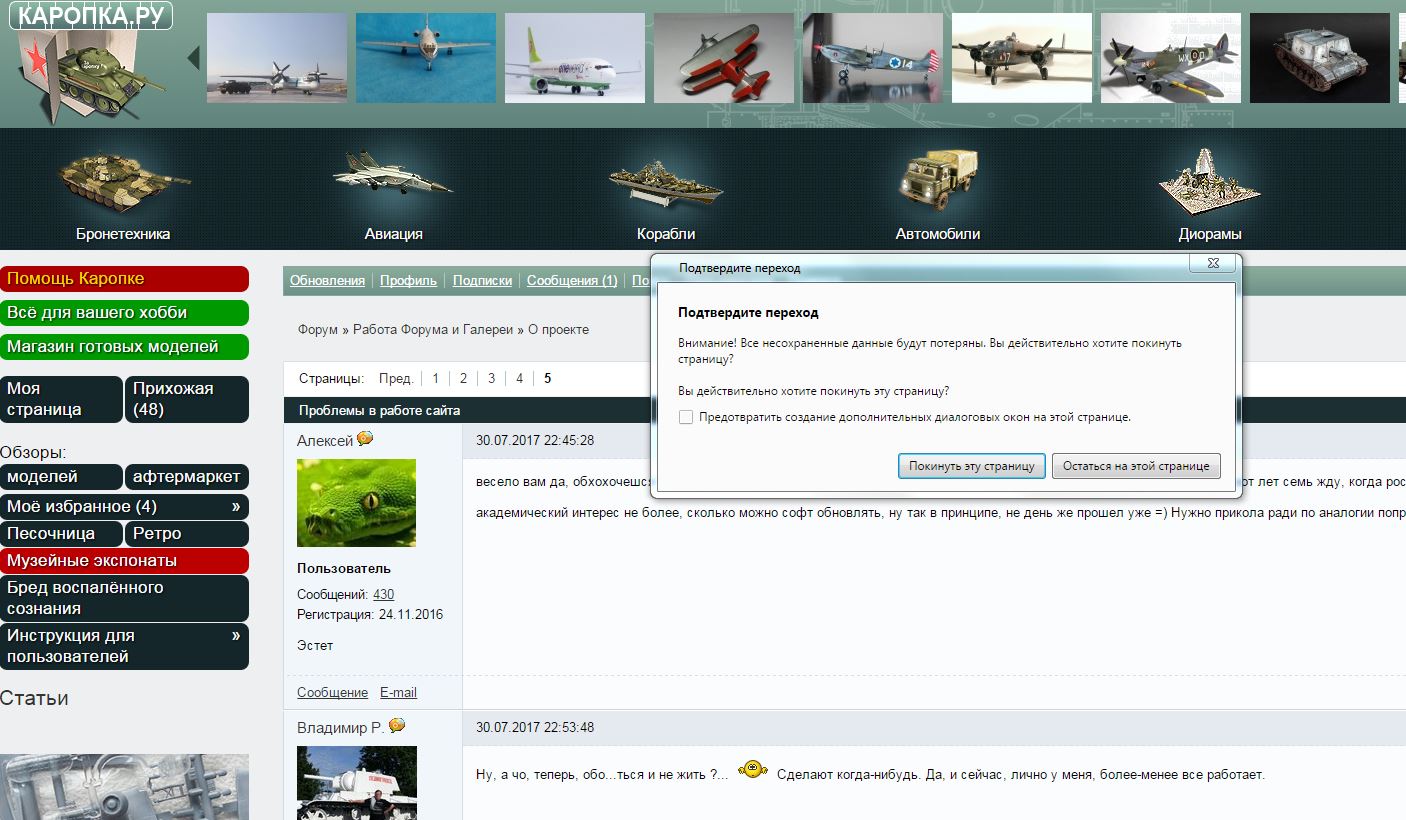Open the green snake avatar of Алексей

coord(356,503)
